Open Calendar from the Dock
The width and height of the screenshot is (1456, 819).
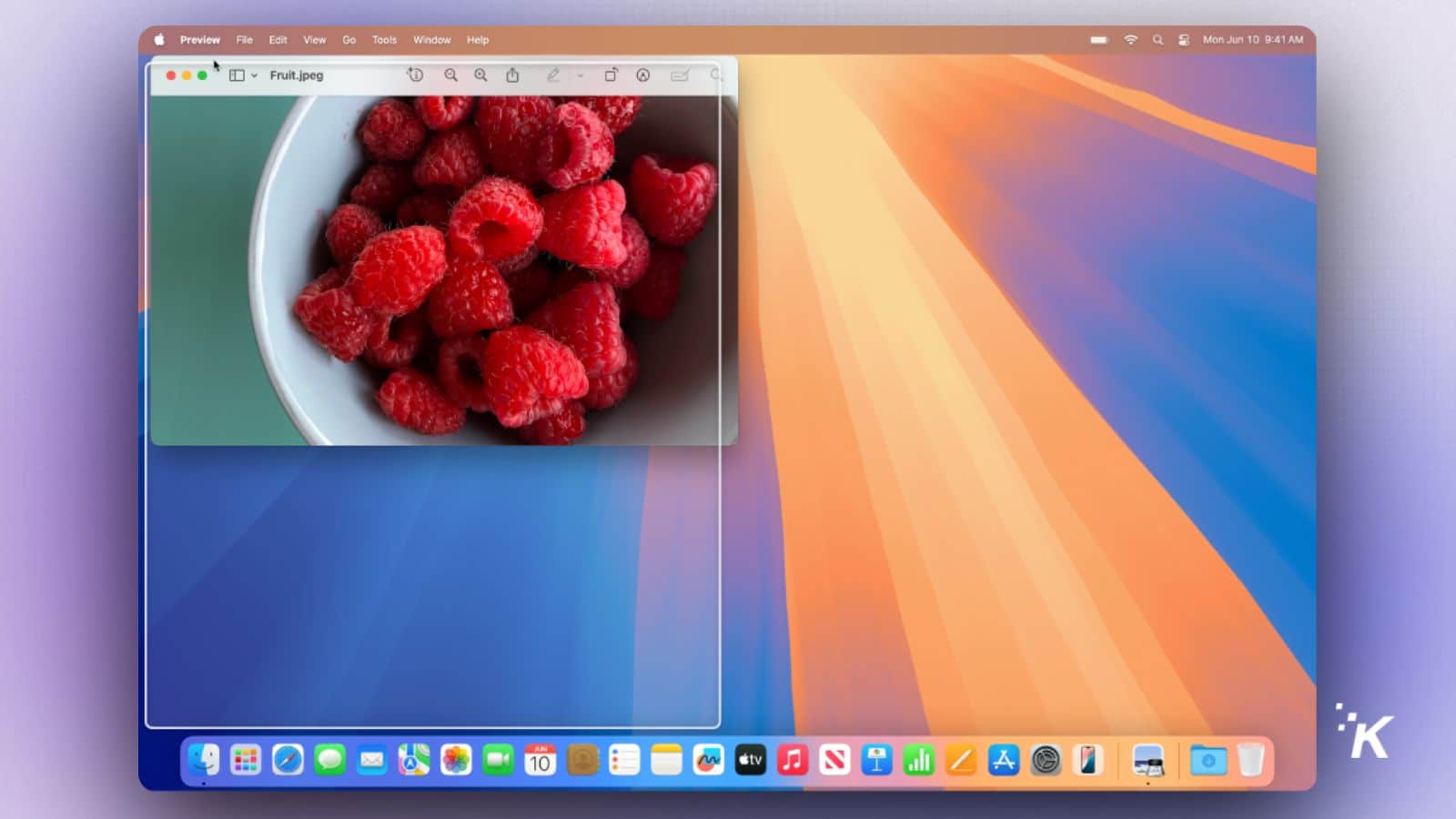click(541, 760)
